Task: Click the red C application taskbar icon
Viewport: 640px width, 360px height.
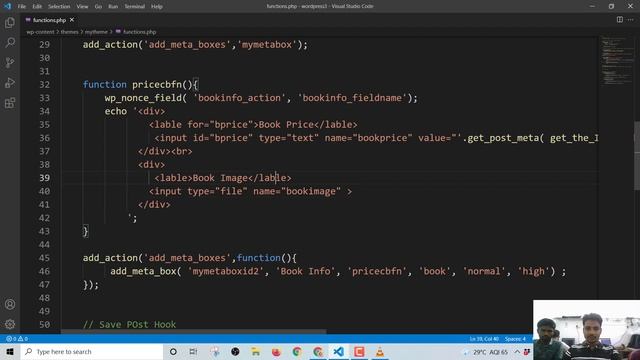Action: pos(359,351)
